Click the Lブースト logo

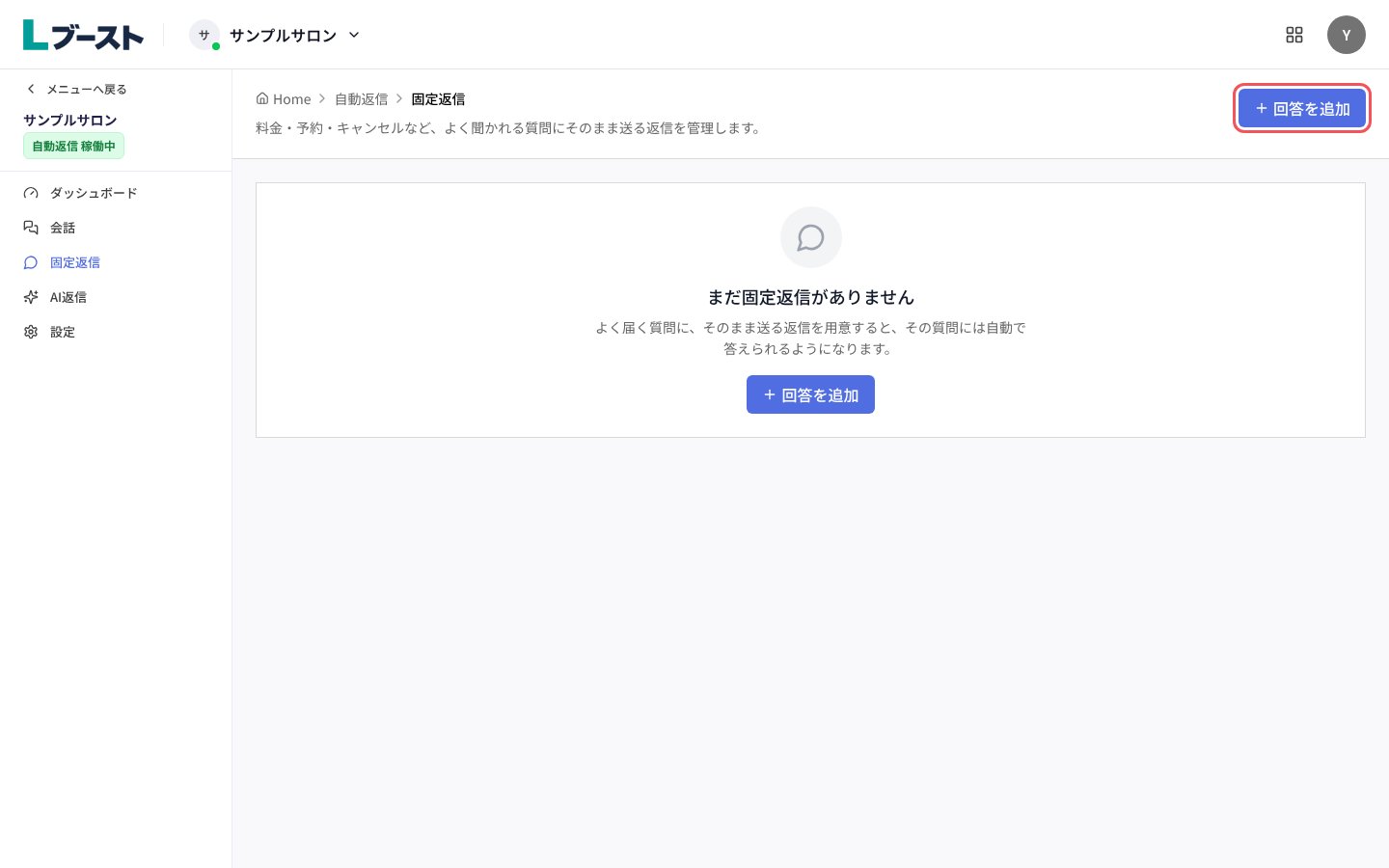point(83,35)
